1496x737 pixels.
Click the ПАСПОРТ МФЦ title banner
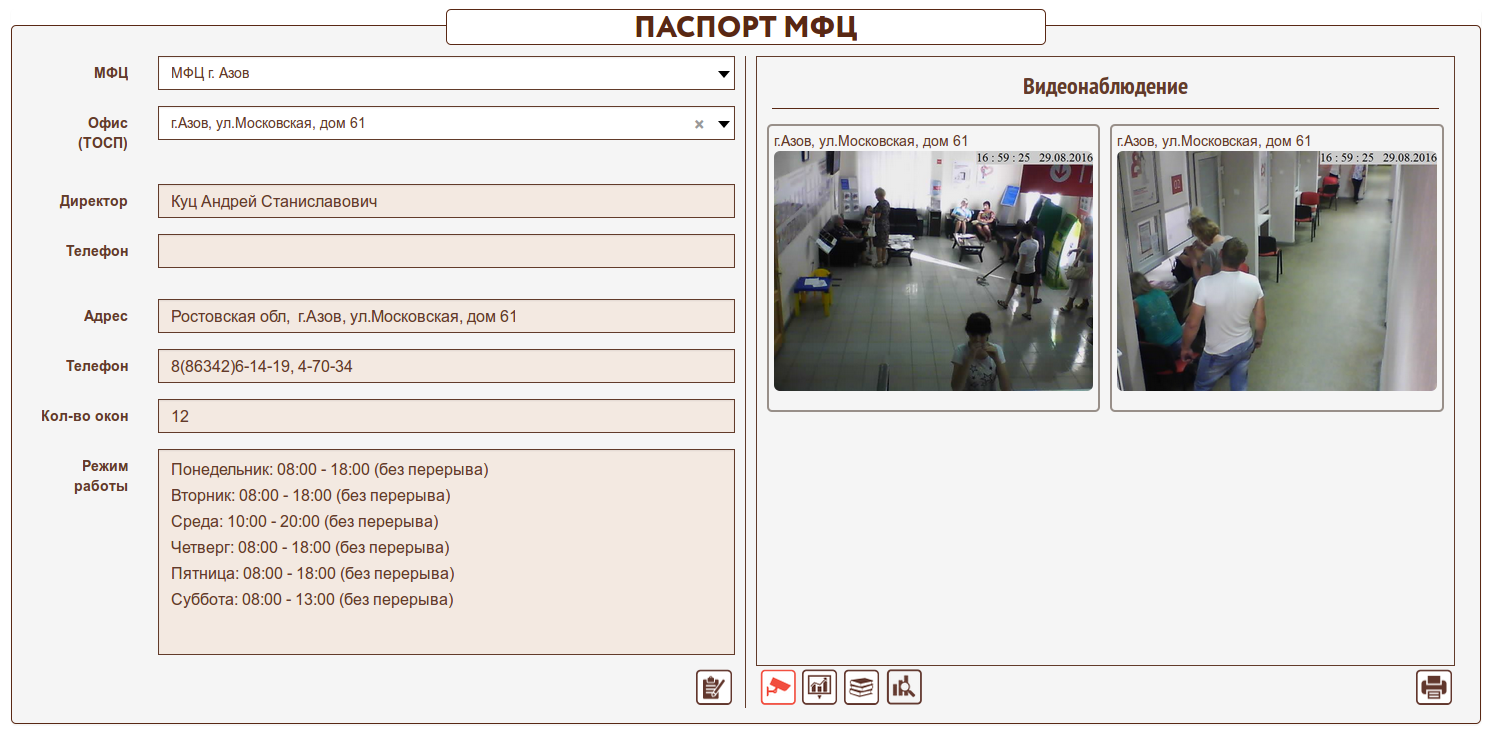tap(745, 27)
